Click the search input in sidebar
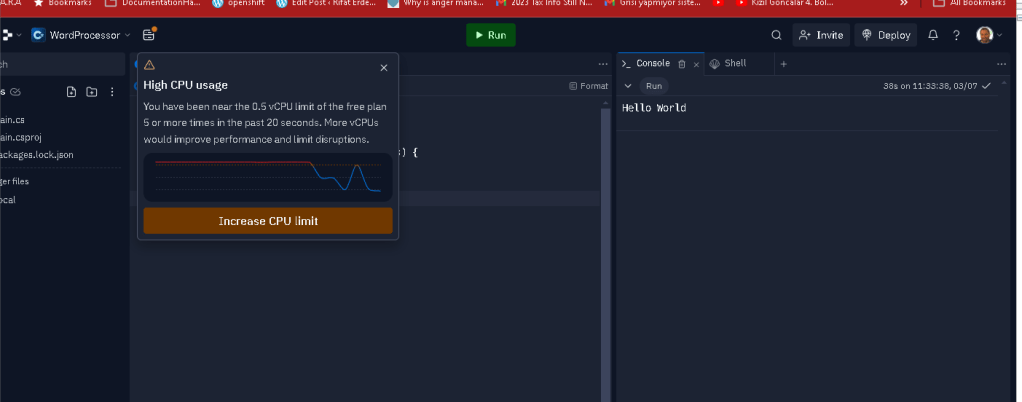The image size is (1022, 402). coord(62,65)
